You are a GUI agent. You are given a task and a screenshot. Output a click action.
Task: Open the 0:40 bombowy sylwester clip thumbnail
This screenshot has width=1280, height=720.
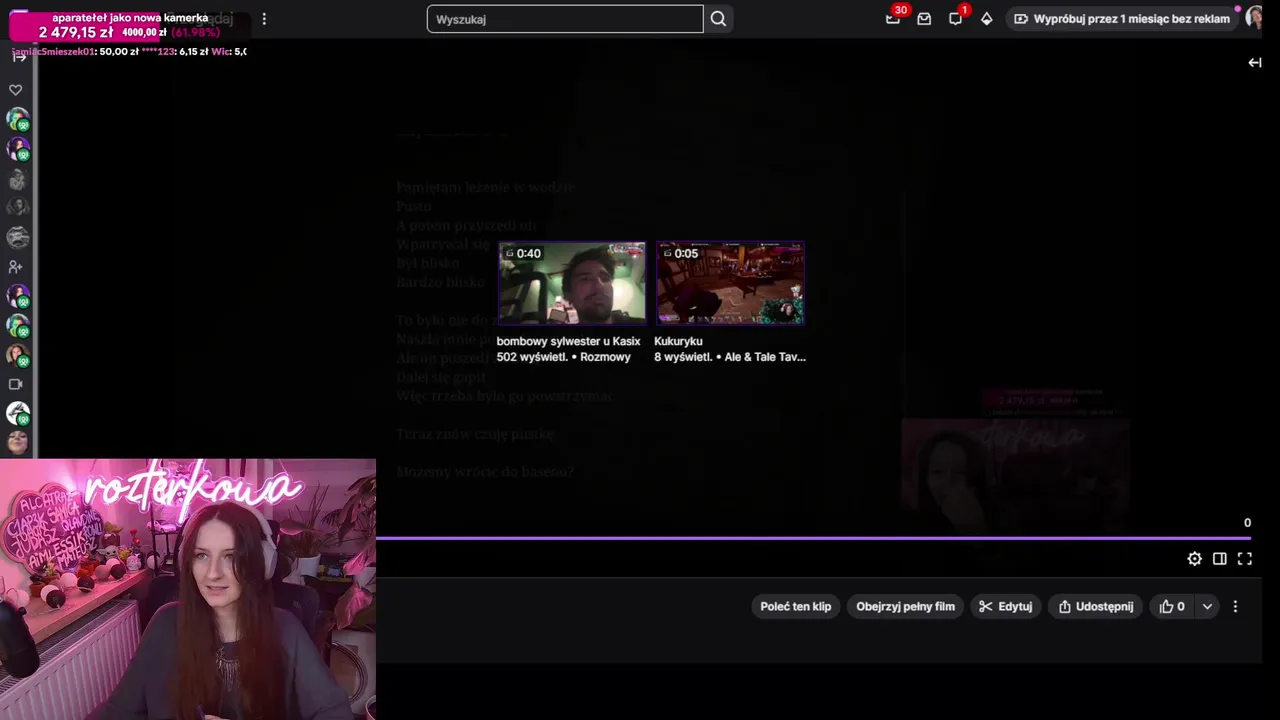pyautogui.click(x=572, y=284)
